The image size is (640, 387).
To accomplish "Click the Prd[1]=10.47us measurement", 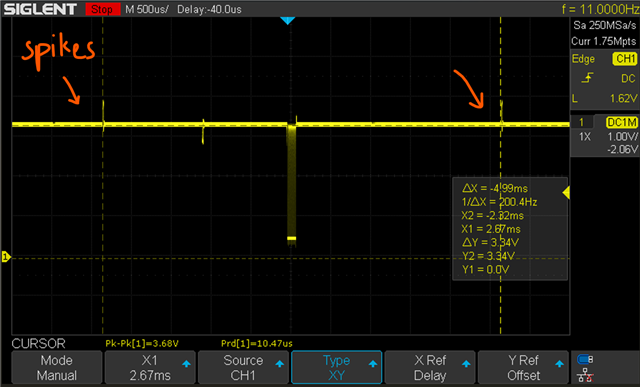I will [x=257, y=343].
